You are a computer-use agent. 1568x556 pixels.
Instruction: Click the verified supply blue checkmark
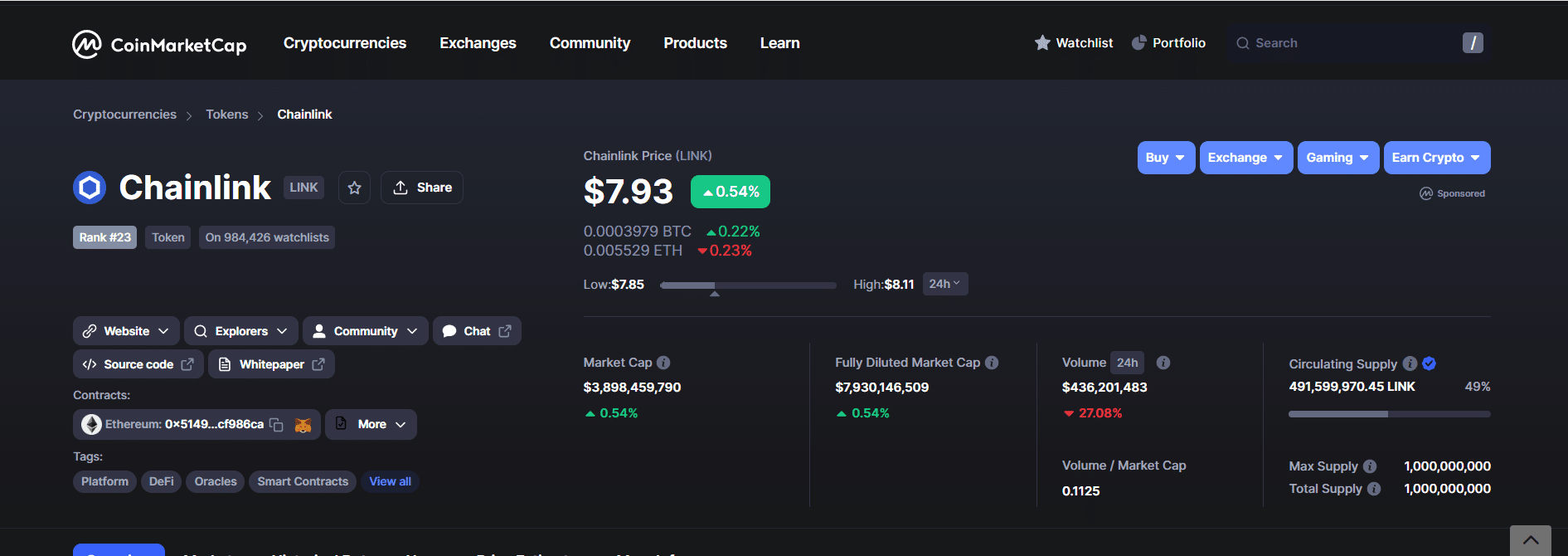[x=1429, y=363]
